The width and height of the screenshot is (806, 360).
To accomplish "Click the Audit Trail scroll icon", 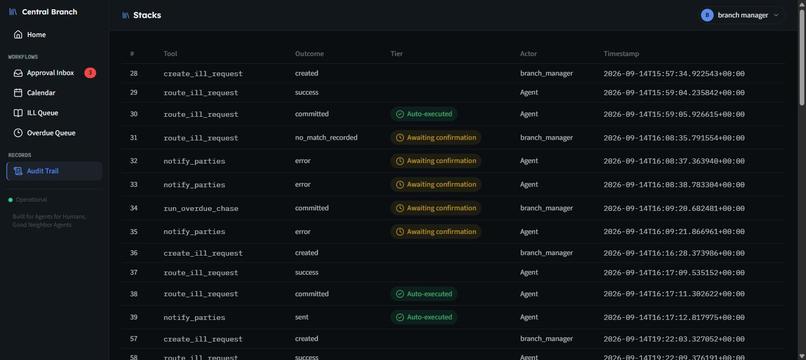I will 18,171.
